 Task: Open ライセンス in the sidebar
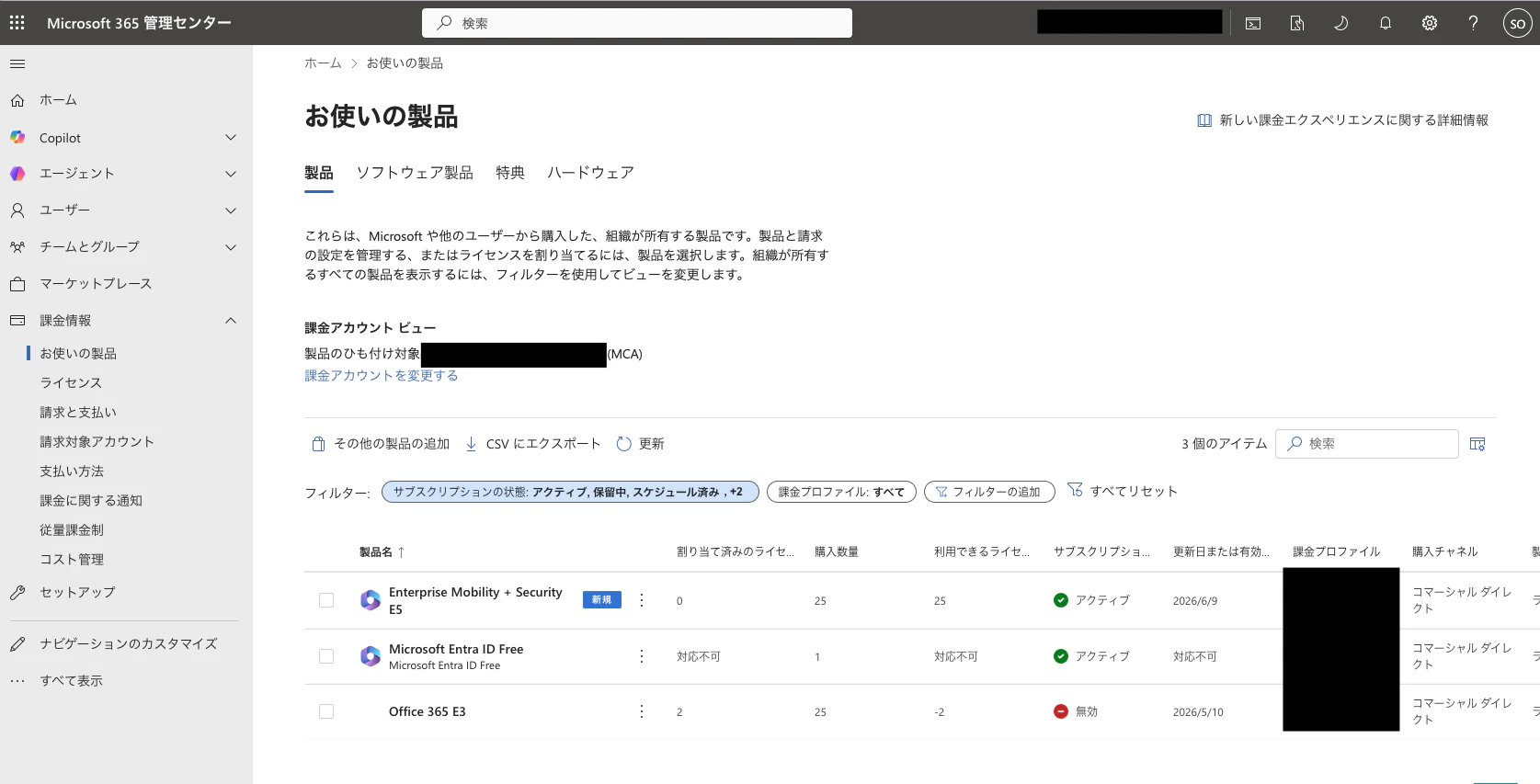[x=71, y=383]
